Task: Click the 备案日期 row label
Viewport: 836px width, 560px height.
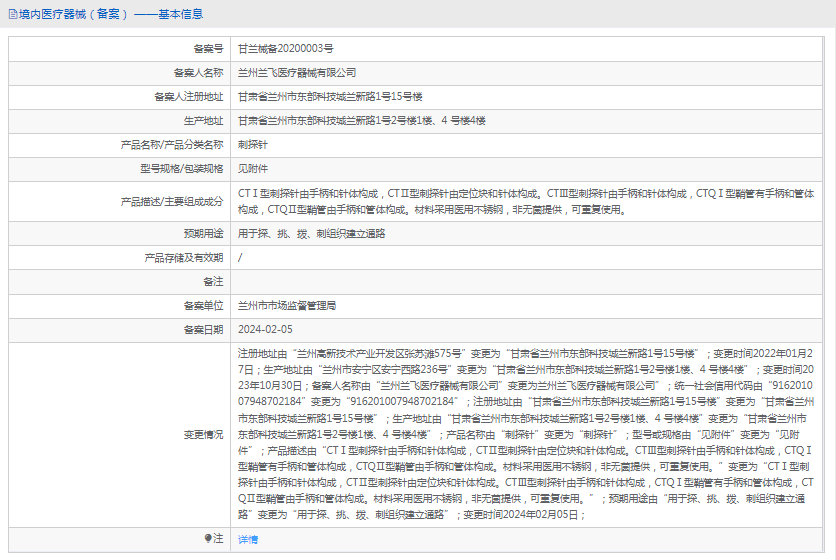Action: (x=204, y=330)
